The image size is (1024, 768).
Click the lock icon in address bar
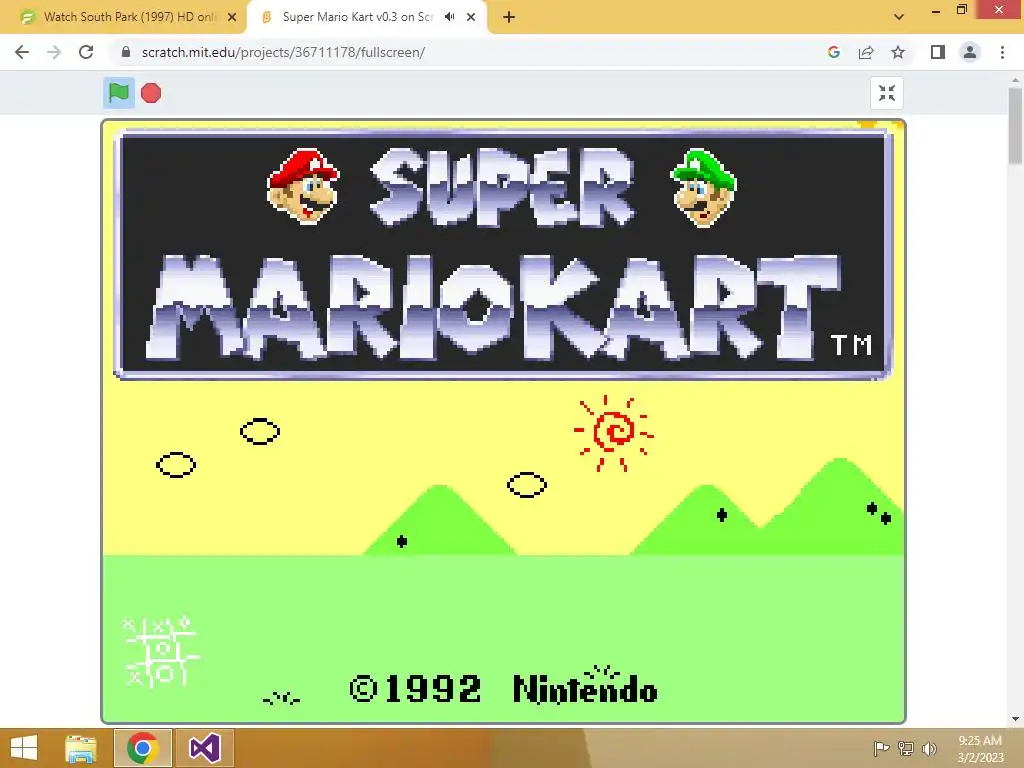pyautogui.click(x=126, y=52)
